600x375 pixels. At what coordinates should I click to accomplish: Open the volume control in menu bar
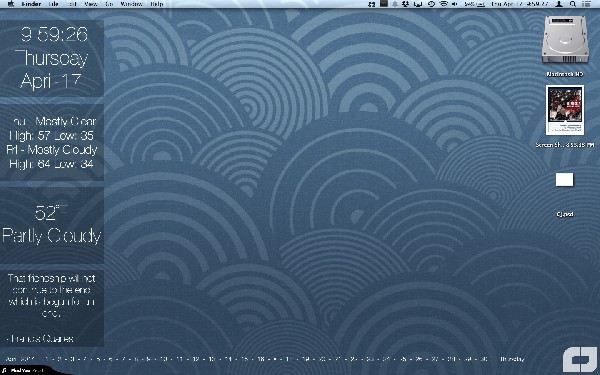[x=455, y=4]
